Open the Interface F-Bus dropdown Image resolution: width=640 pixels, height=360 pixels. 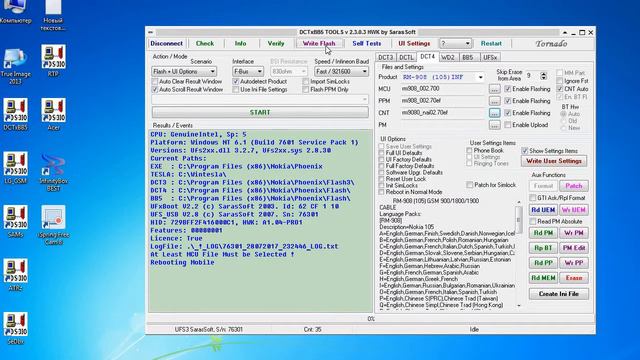coord(248,71)
